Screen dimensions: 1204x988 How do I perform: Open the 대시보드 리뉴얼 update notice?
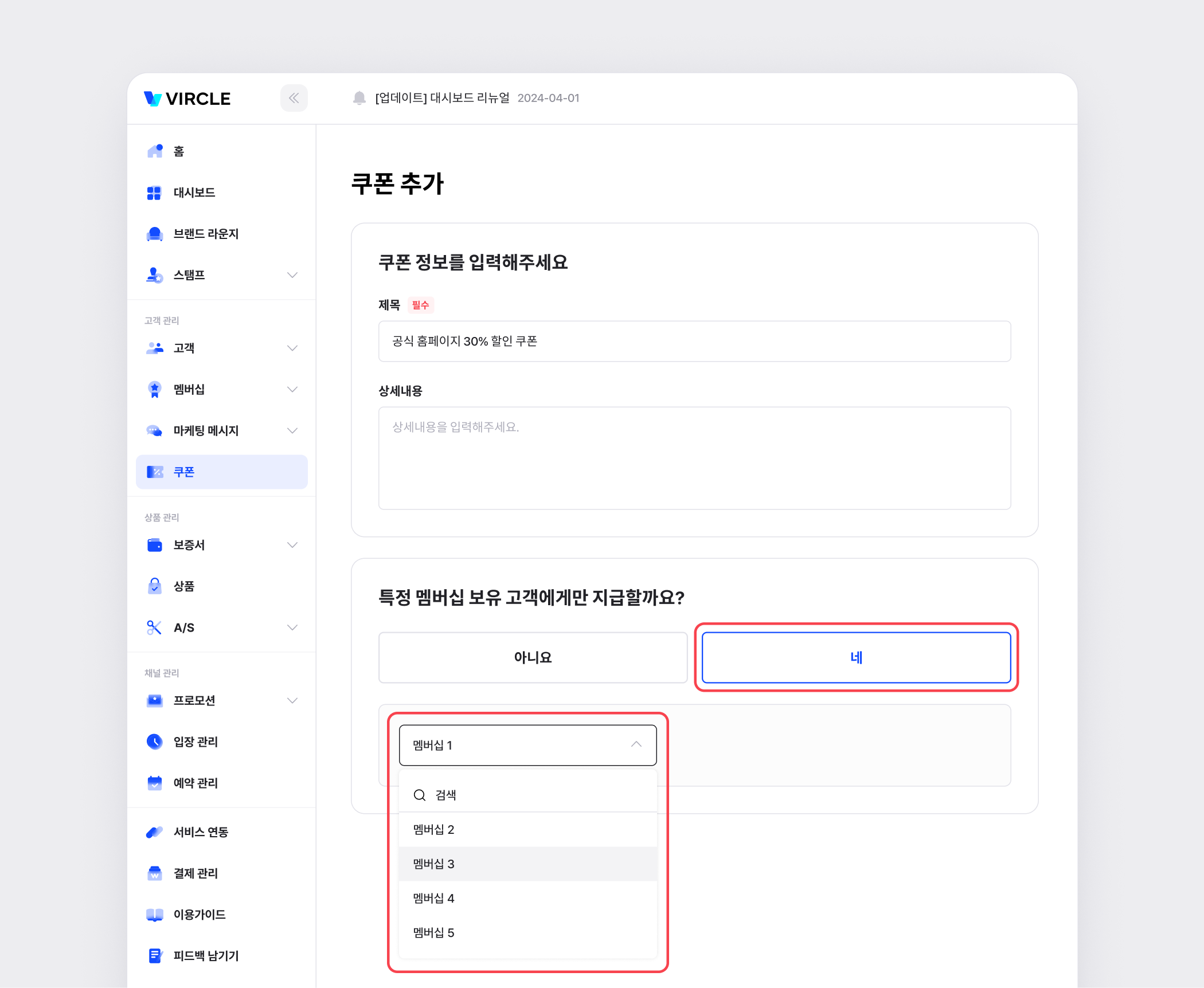click(442, 98)
